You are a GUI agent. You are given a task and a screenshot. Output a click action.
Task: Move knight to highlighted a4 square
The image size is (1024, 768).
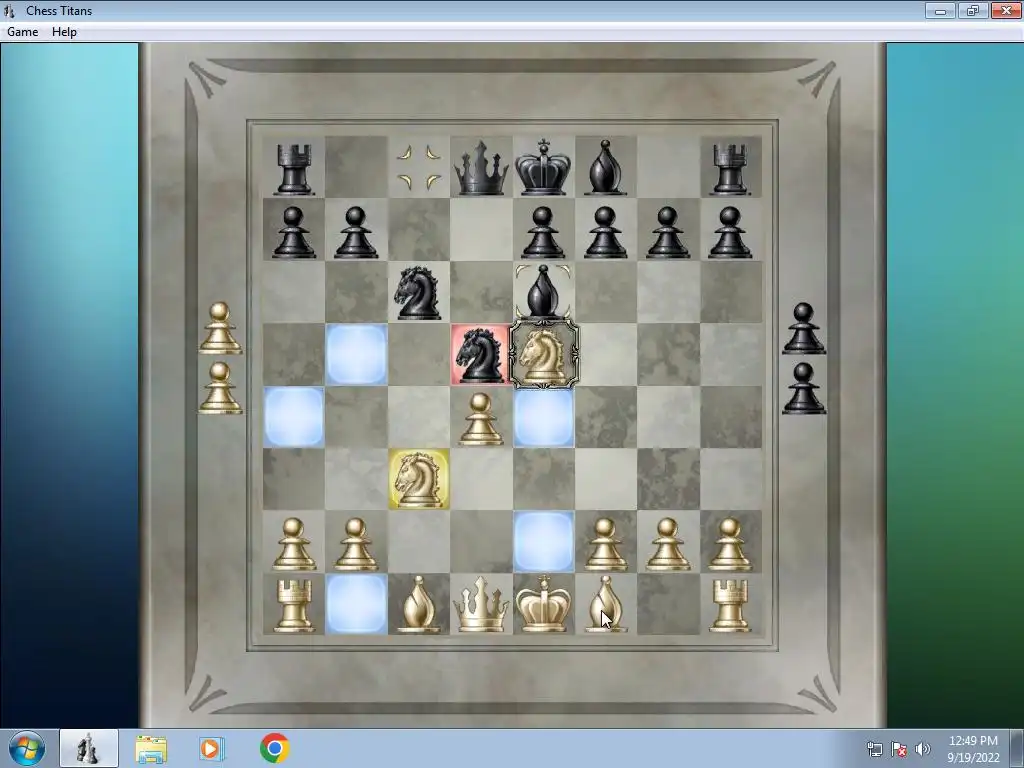(x=293, y=417)
